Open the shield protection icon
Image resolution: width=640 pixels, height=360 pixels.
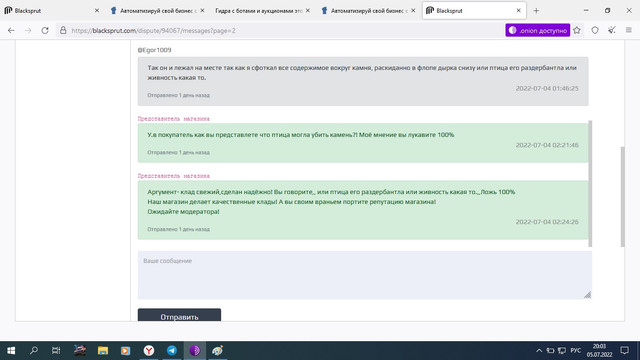click(x=595, y=30)
